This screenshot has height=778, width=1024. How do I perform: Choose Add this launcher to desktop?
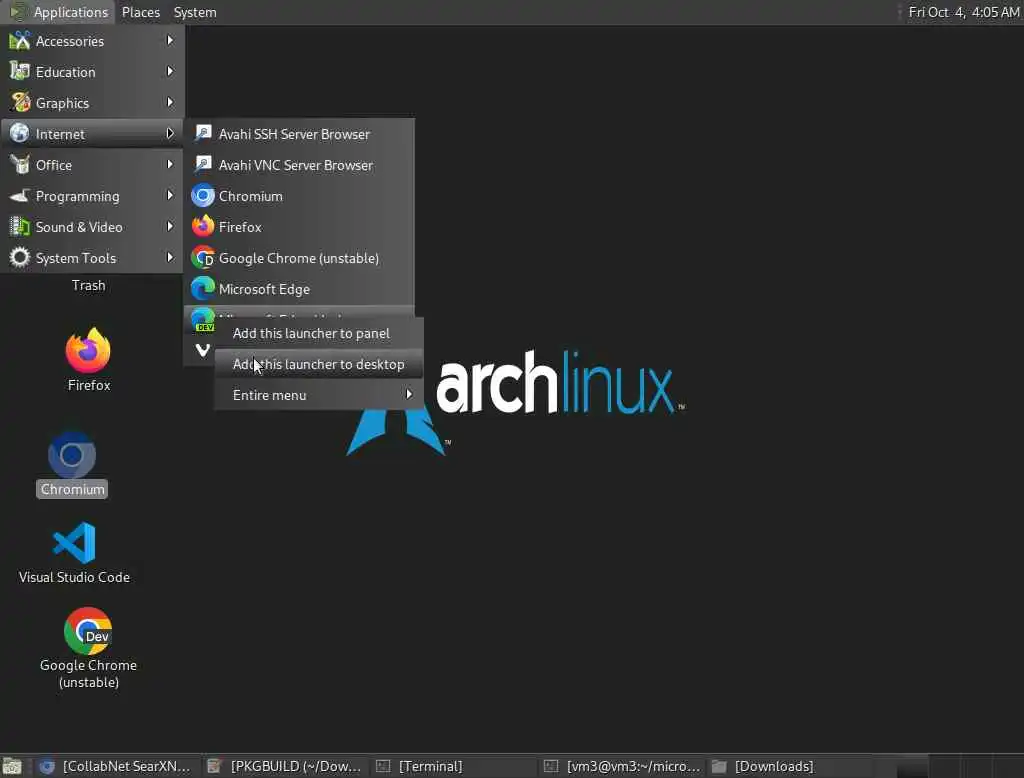click(x=319, y=365)
